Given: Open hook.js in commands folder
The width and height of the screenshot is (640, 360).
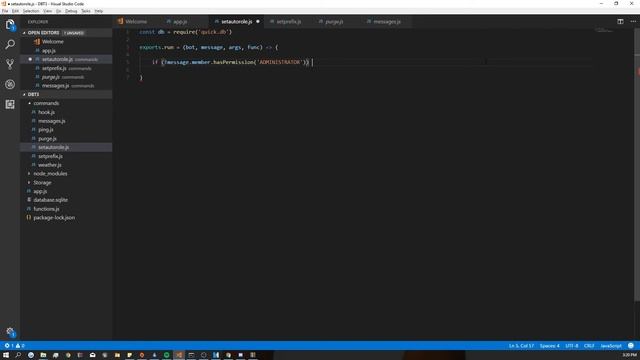Looking at the screenshot, I should (x=46, y=112).
